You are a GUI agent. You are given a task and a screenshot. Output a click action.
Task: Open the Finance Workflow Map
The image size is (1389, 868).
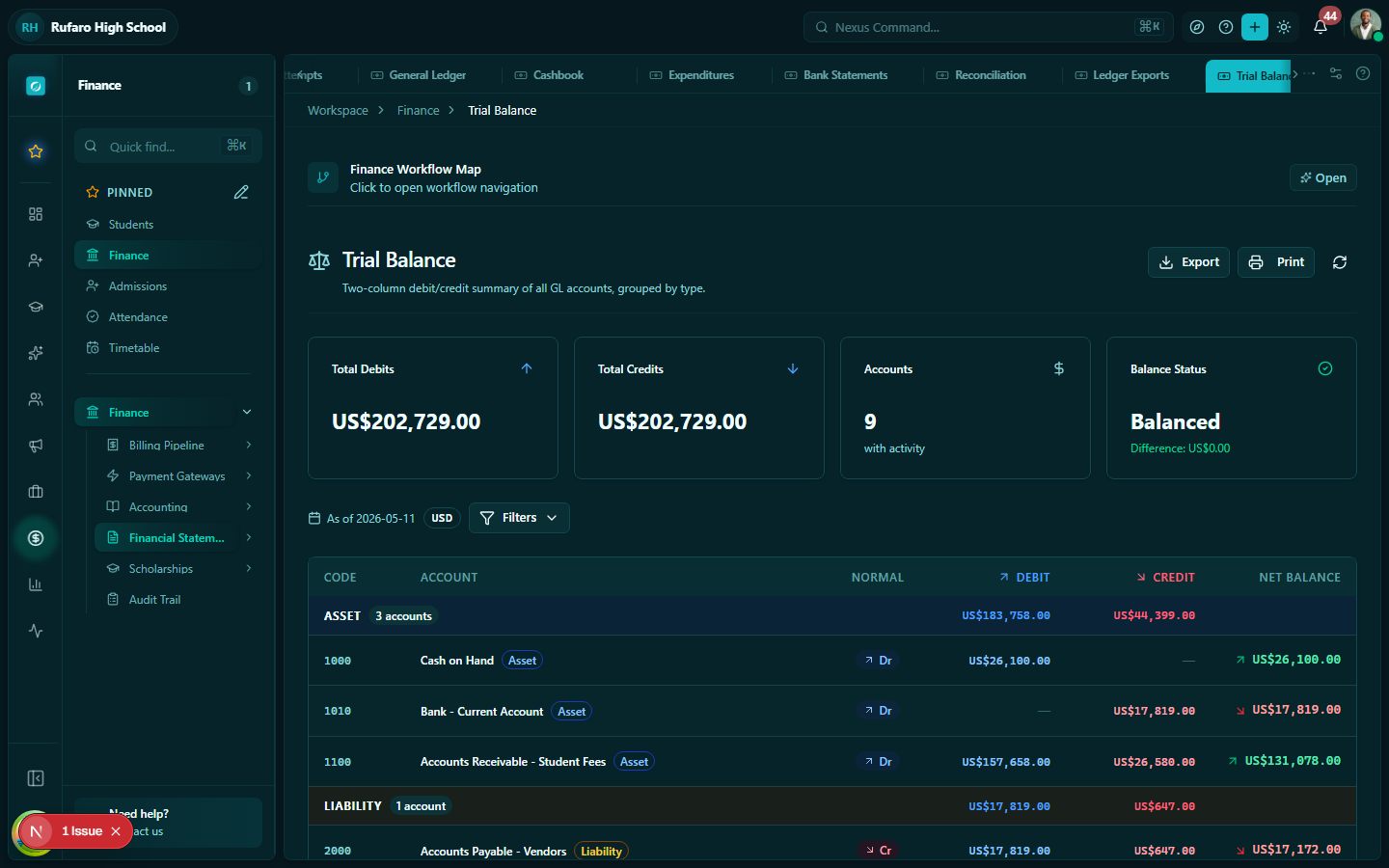pos(1323,177)
